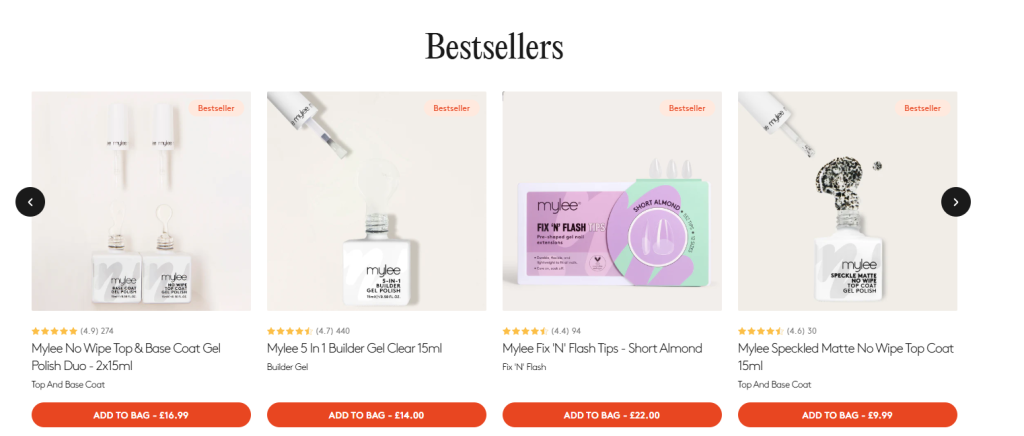Add Speckled Matte Top Coat to bag £9.99

(x=847, y=415)
